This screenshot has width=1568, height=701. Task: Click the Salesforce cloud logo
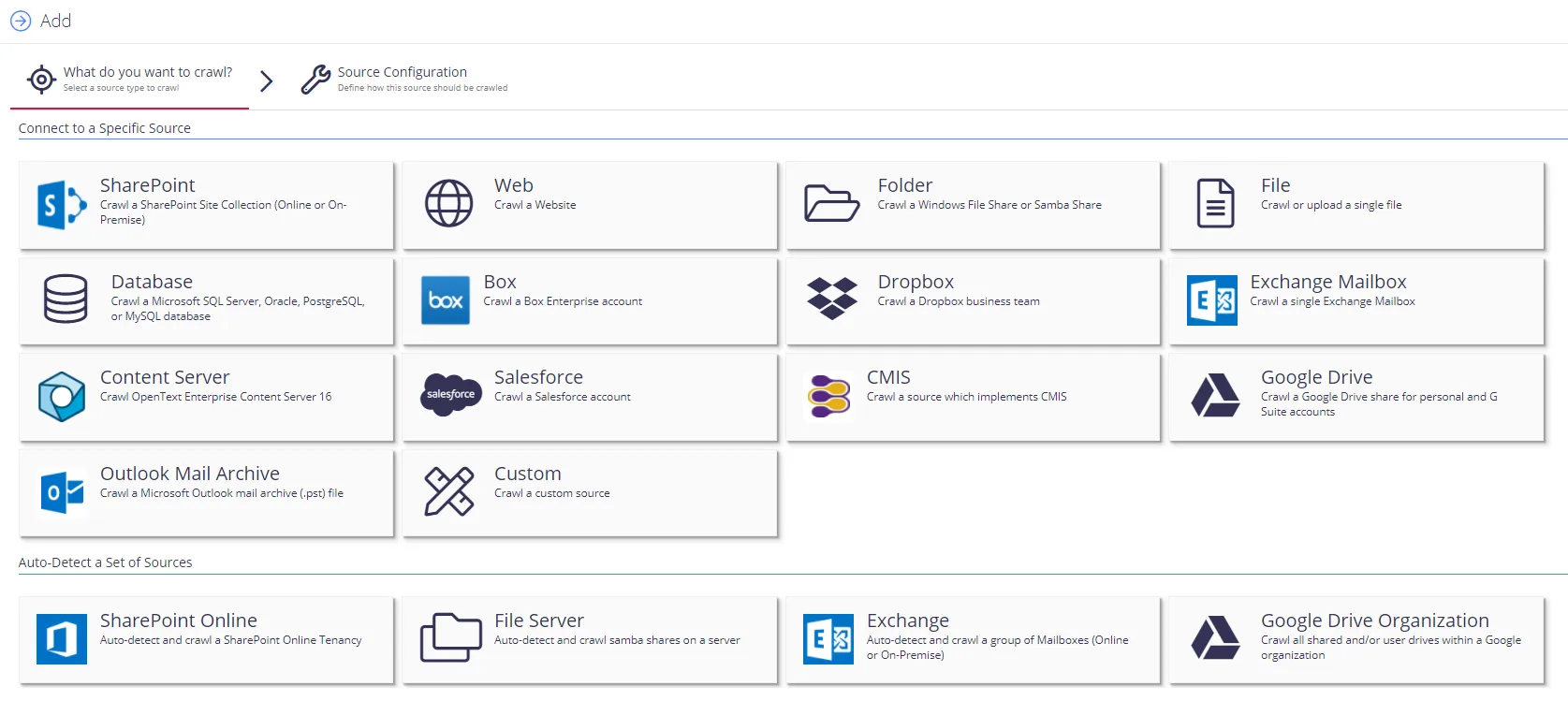pos(450,395)
